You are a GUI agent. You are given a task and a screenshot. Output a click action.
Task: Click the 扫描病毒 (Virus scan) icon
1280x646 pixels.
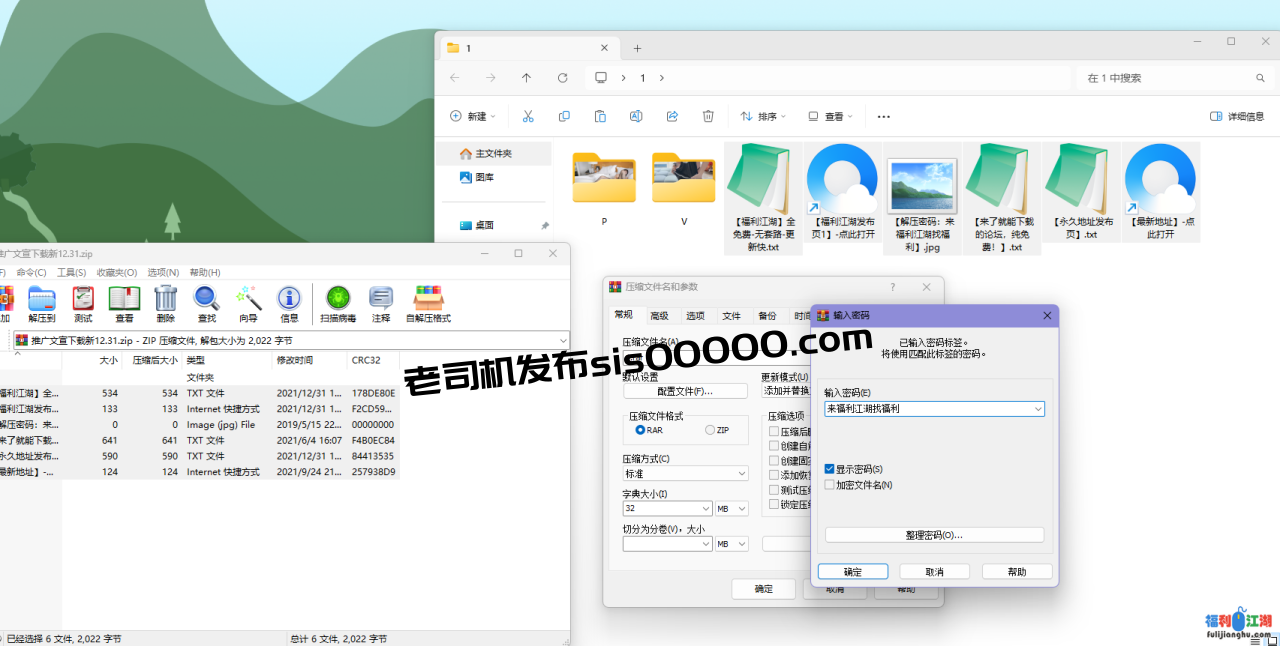[338, 300]
